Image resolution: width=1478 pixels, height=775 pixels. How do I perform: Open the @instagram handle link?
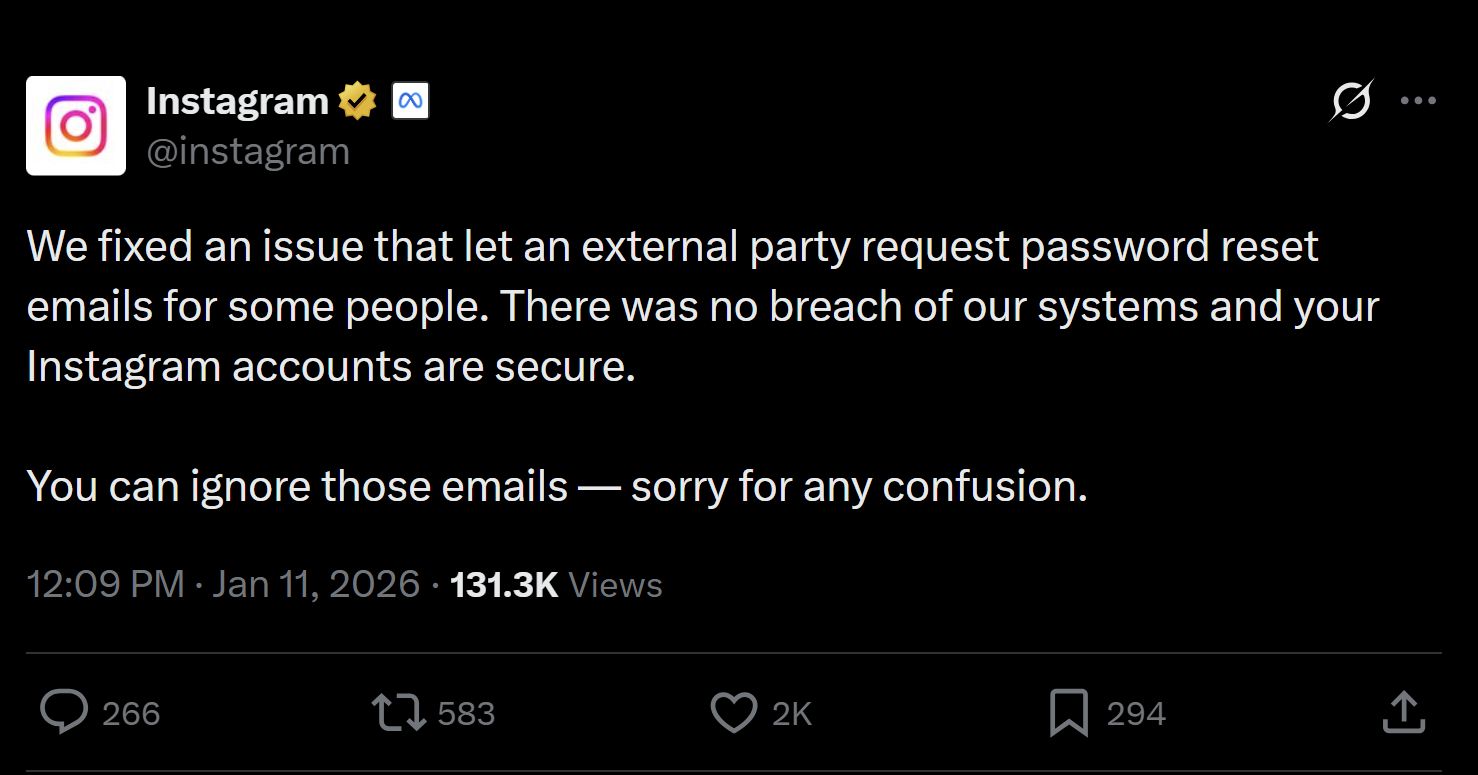[248, 152]
